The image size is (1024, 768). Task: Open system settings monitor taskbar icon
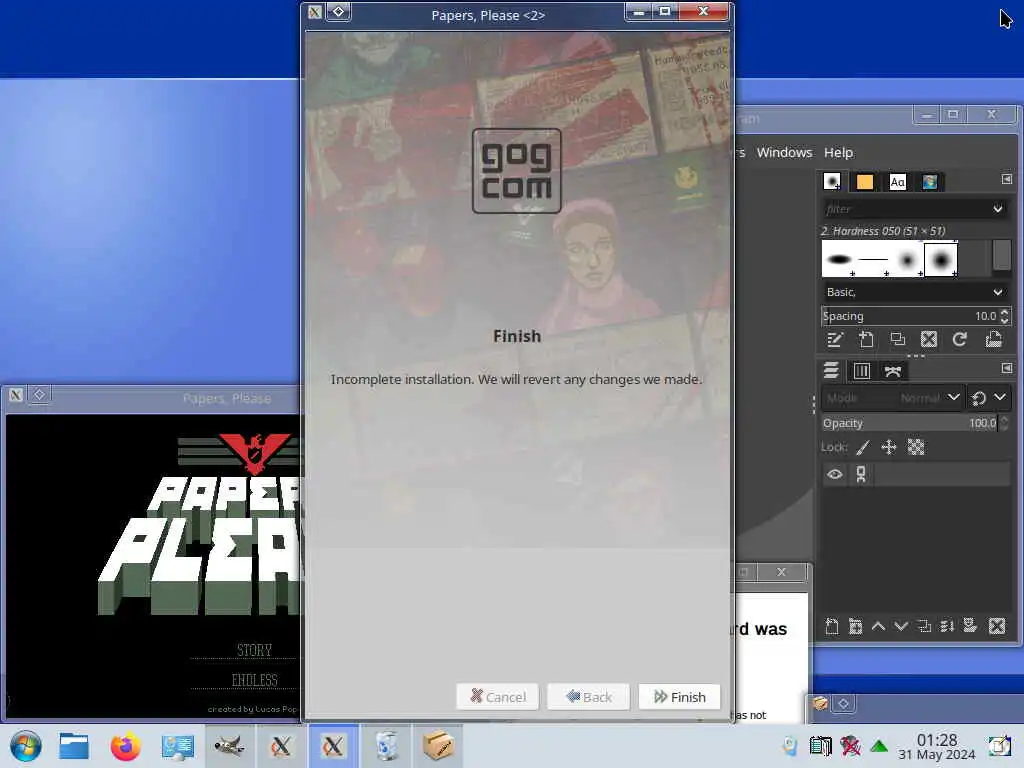(x=177, y=747)
